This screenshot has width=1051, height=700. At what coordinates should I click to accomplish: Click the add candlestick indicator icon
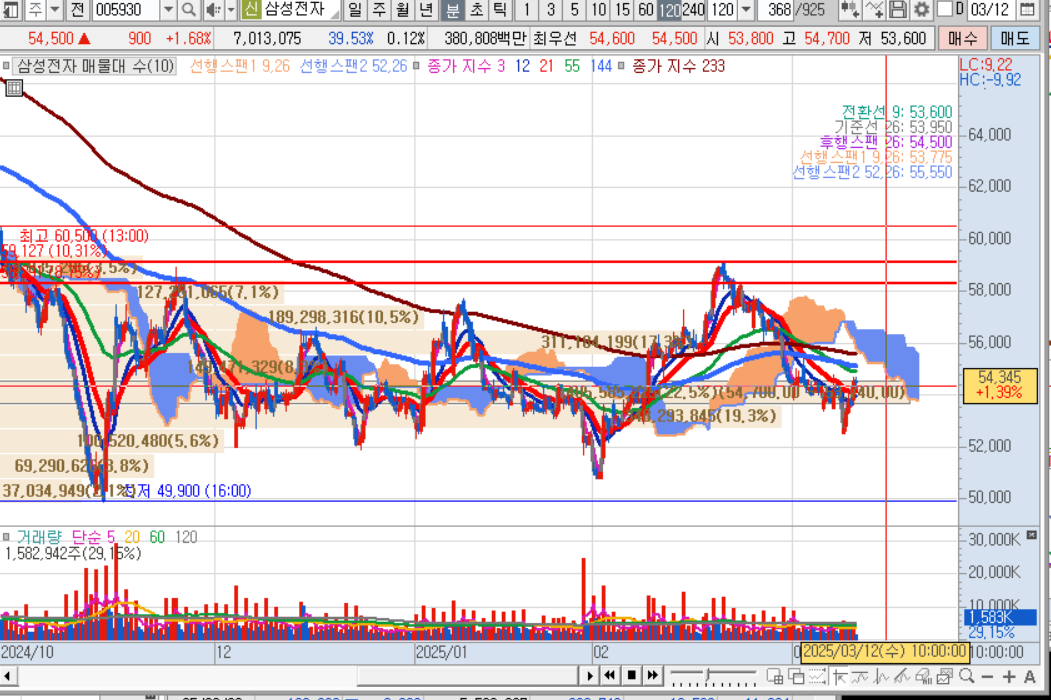850,10
